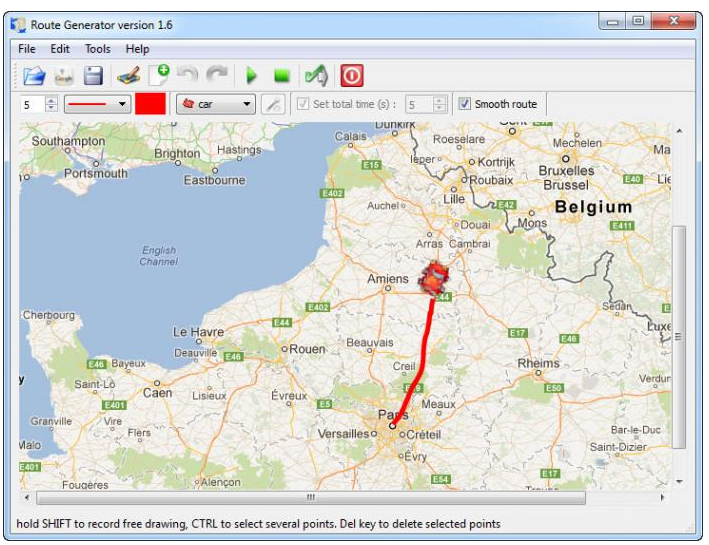Create a new route with plus page icon
This screenshot has height=545, width=709.
[159, 75]
